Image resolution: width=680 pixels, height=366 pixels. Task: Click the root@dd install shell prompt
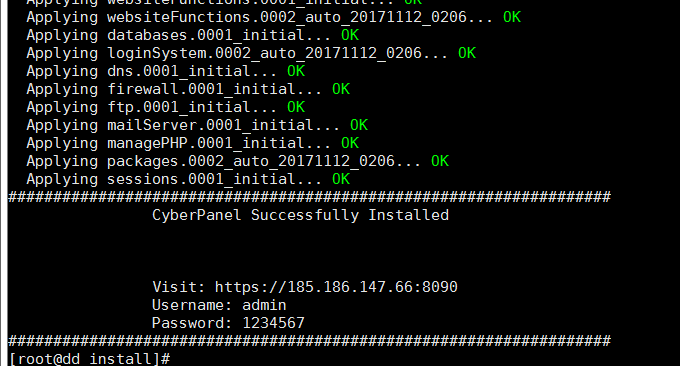(x=89, y=359)
